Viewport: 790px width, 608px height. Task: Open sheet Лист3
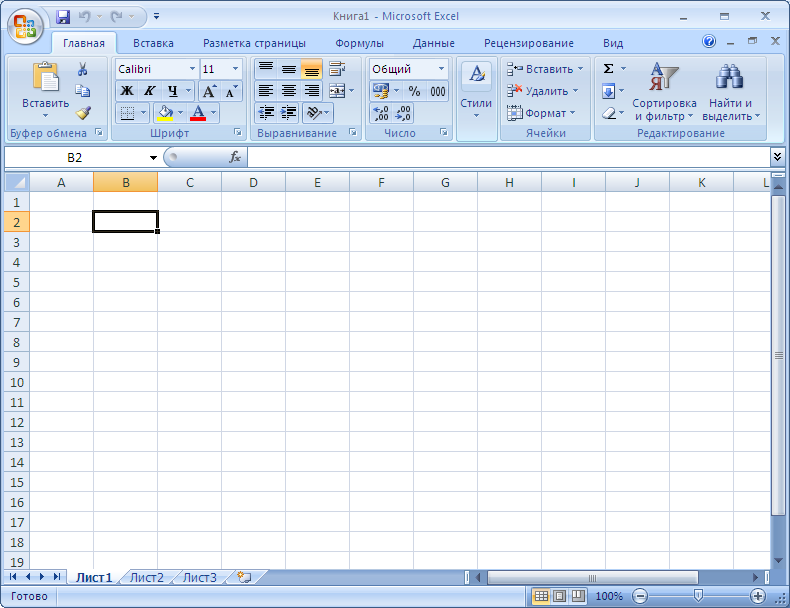click(200, 577)
